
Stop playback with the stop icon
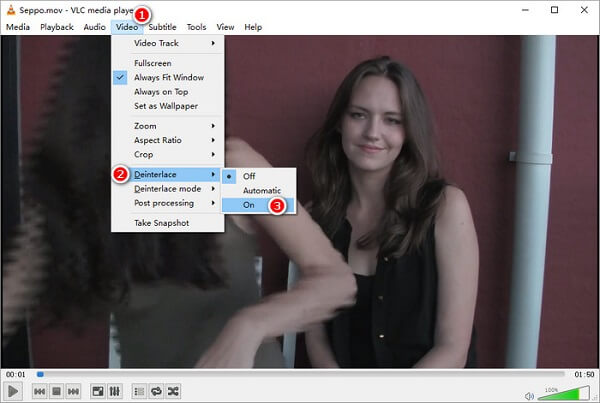pyautogui.click(x=56, y=391)
